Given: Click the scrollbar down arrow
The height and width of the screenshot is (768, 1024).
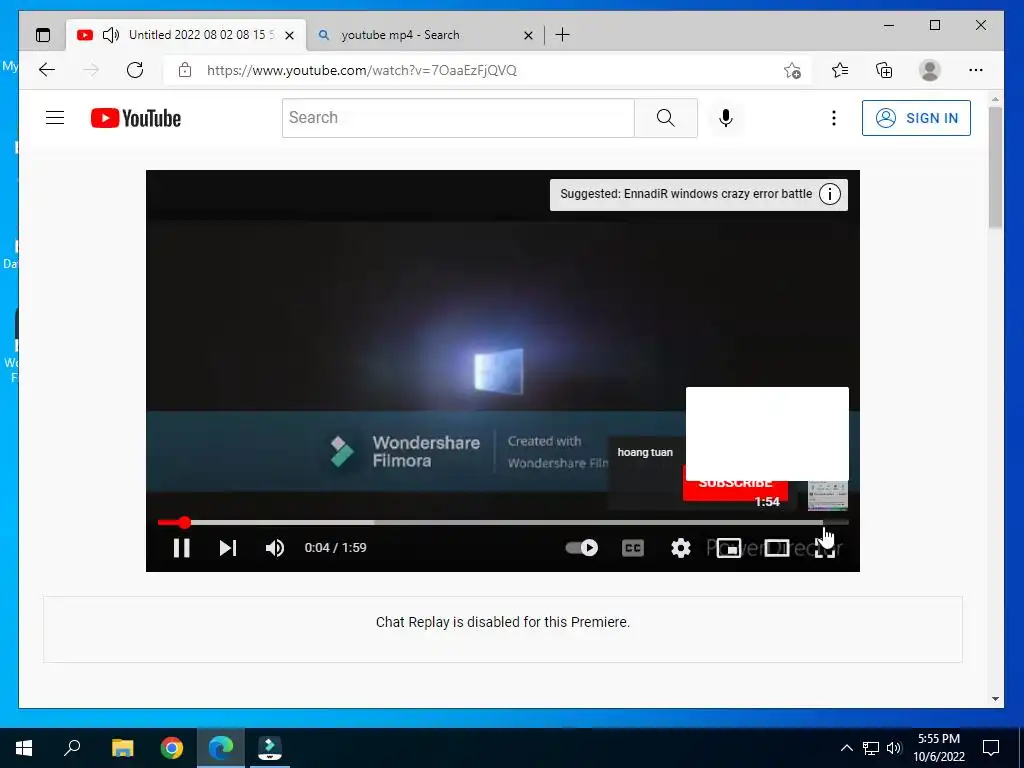Looking at the screenshot, I should pyautogui.click(x=995, y=698).
